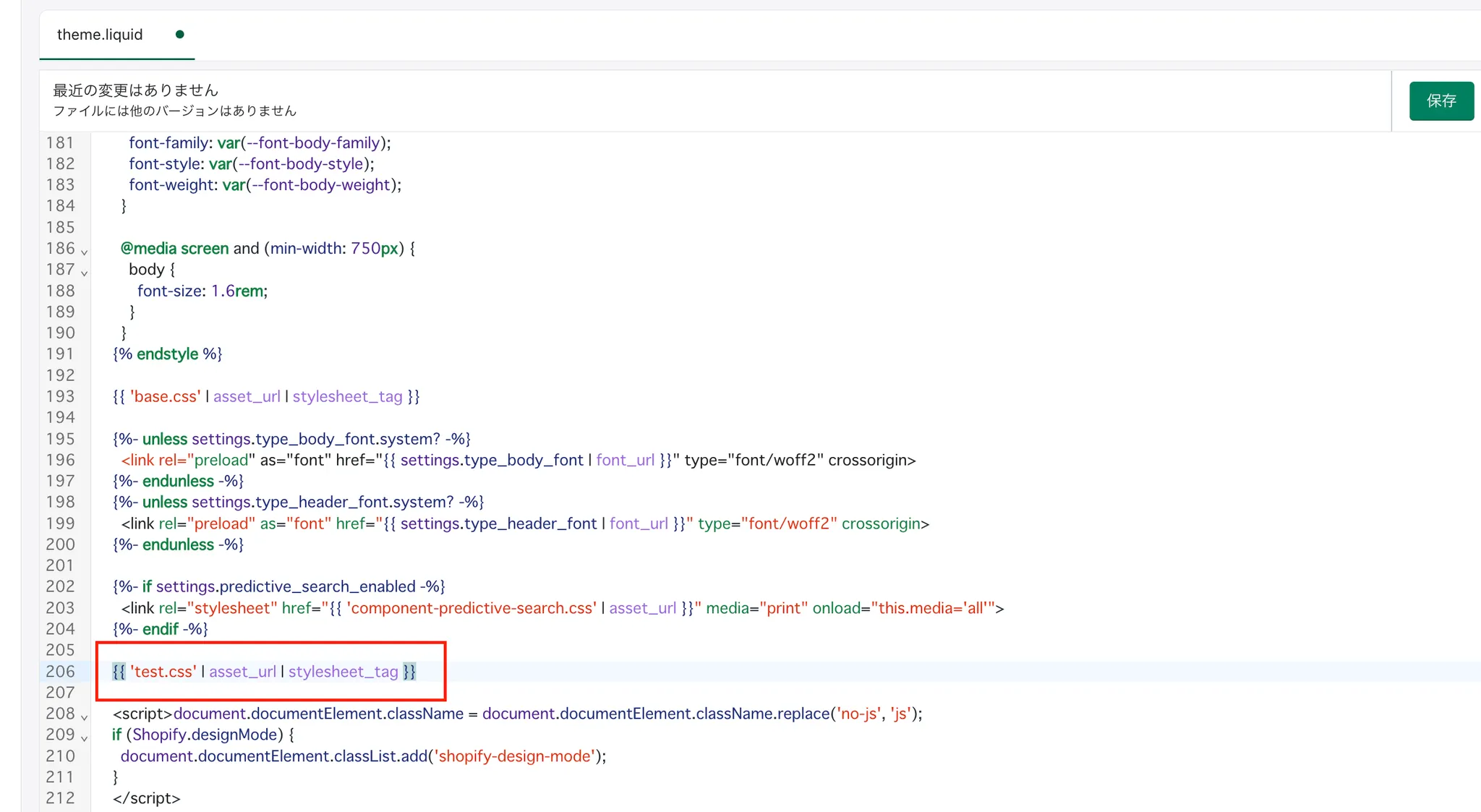
Task: Switch to the theme.liquid tab
Action: pyautogui.click(x=100, y=35)
